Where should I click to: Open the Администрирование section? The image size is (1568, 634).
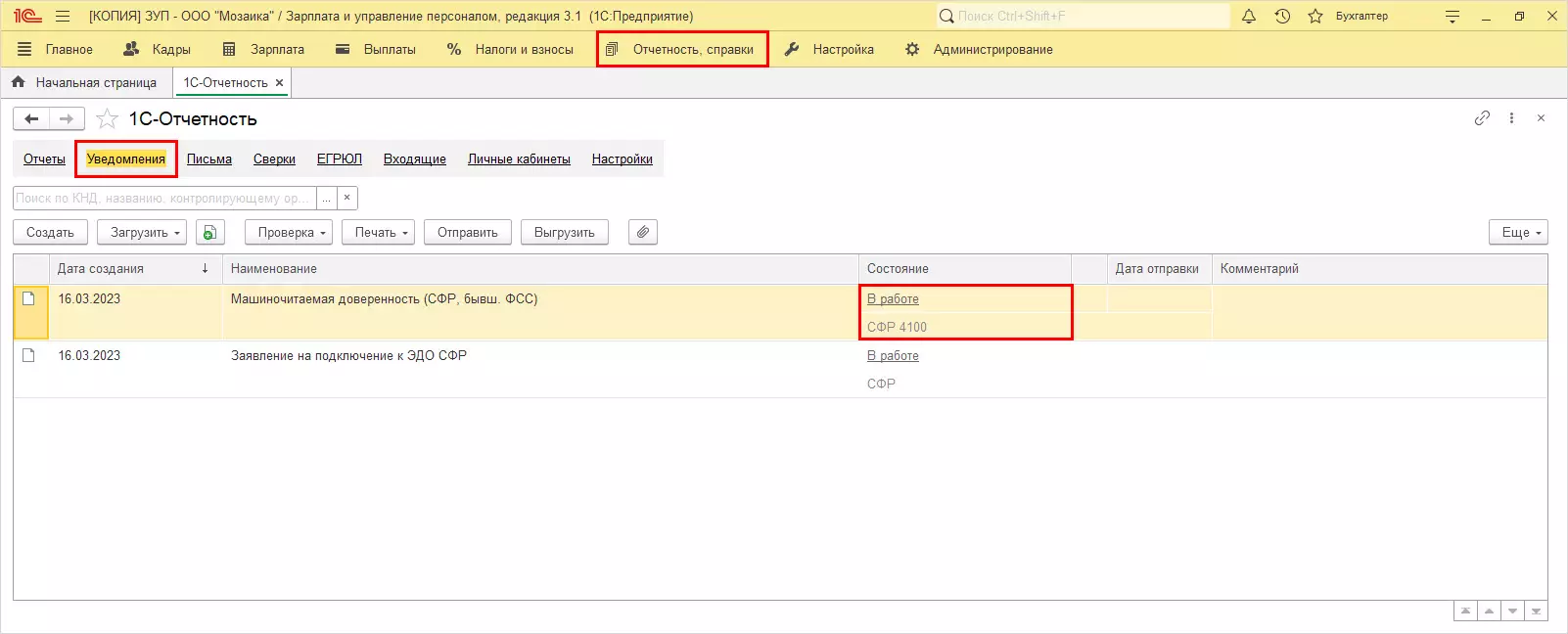coord(979,49)
